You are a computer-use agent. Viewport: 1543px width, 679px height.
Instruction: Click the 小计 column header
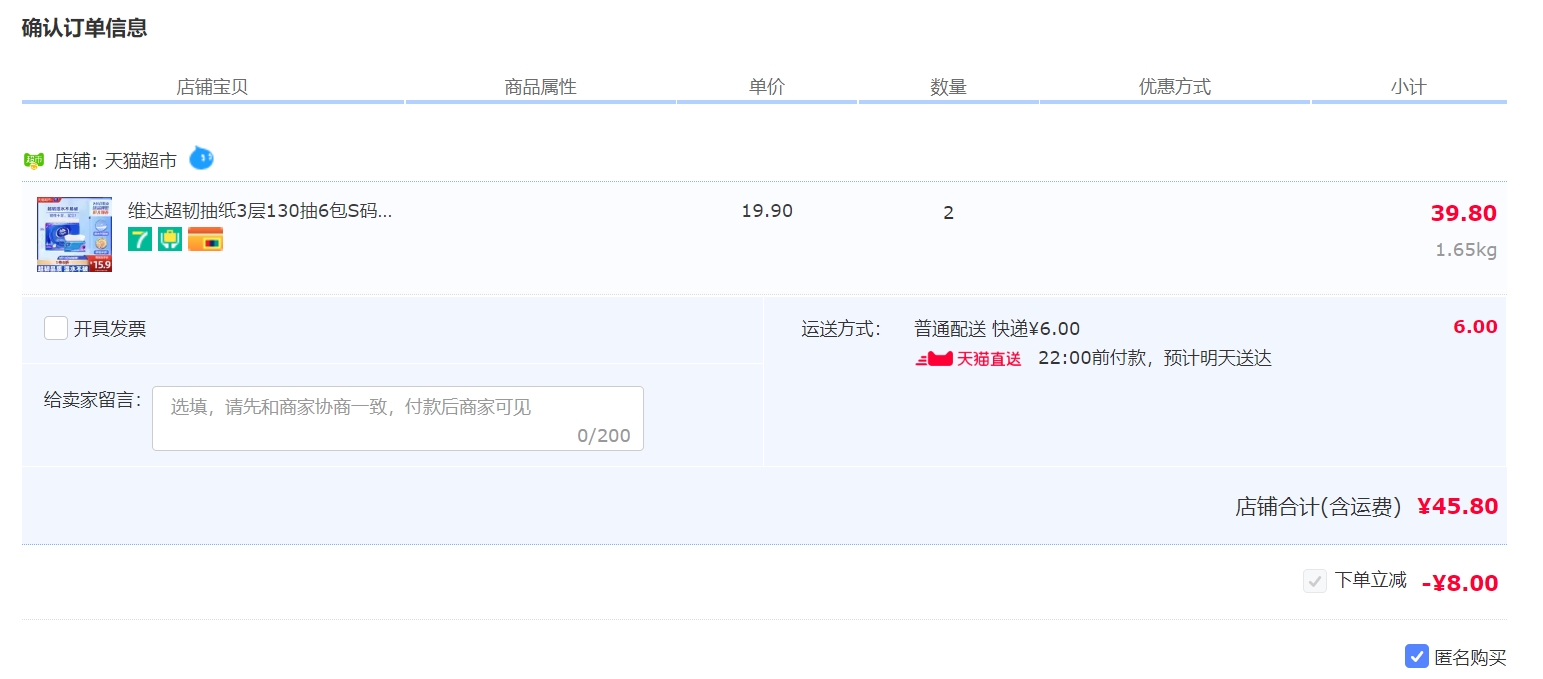coord(1408,87)
